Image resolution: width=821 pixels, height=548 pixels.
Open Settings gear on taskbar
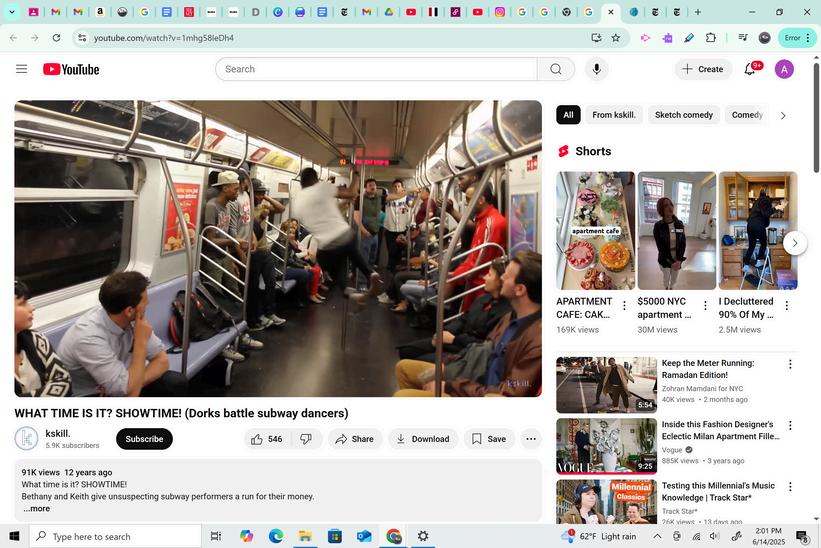(423, 536)
